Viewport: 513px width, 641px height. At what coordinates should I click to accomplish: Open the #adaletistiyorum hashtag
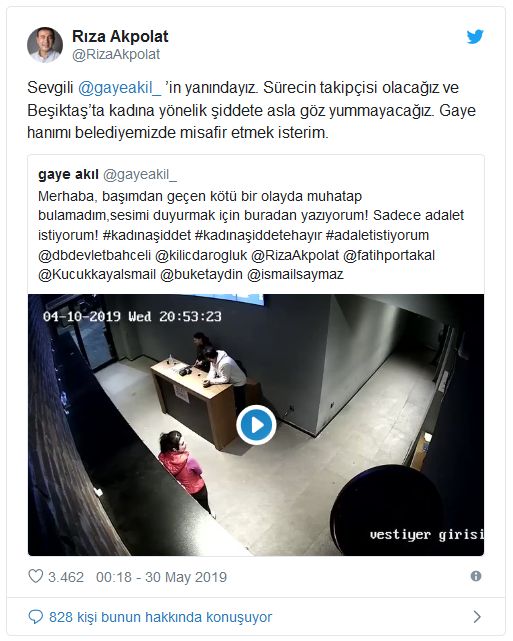pyautogui.click(x=377, y=235)
